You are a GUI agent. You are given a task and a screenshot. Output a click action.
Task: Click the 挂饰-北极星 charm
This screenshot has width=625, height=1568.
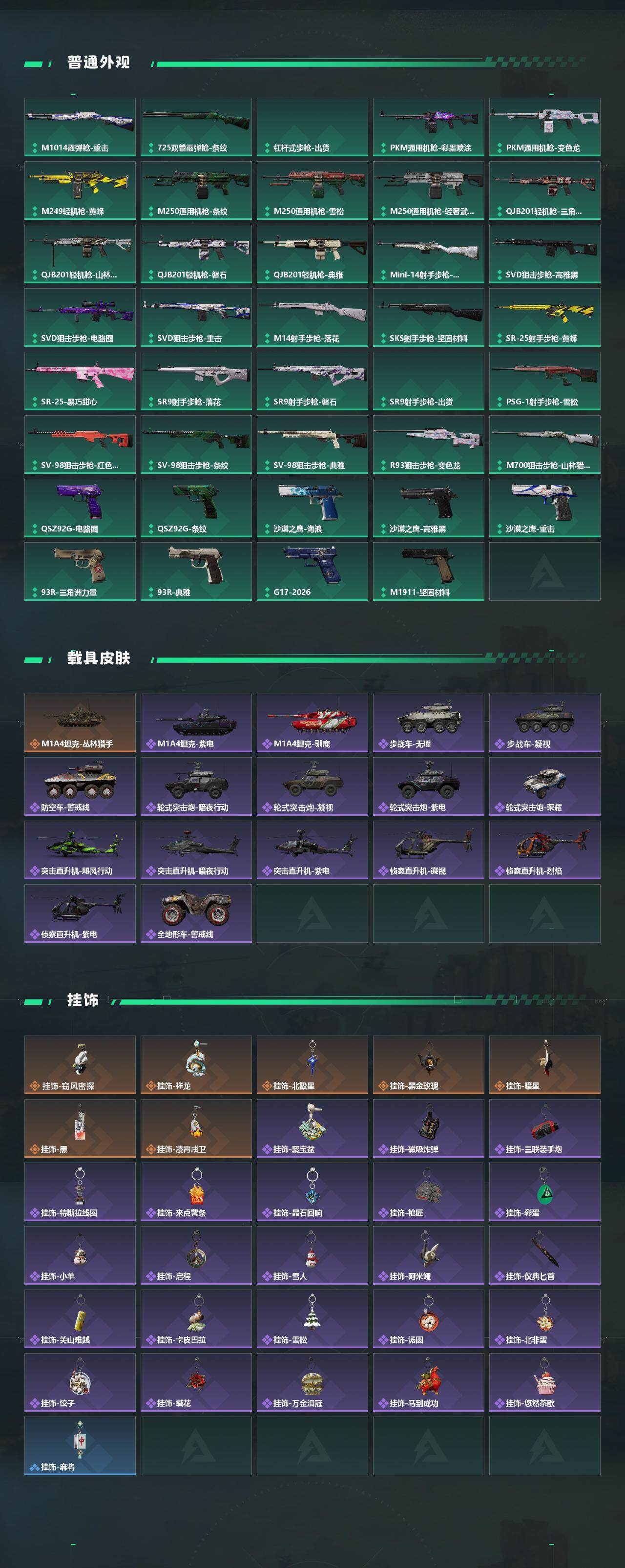coord(312,1065)
